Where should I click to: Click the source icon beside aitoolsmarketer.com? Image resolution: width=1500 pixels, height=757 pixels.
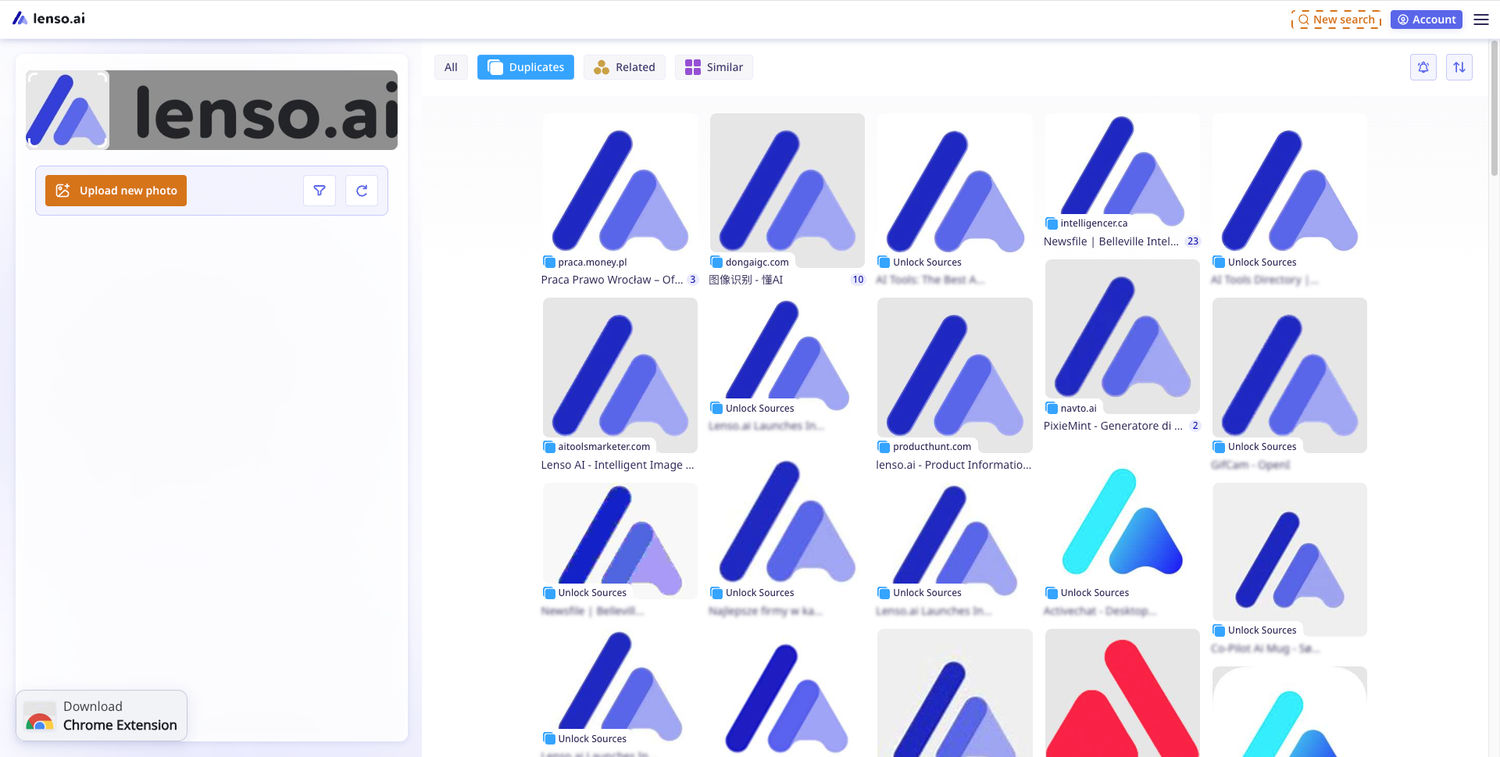pyautogui.click(x=549, y=446)
